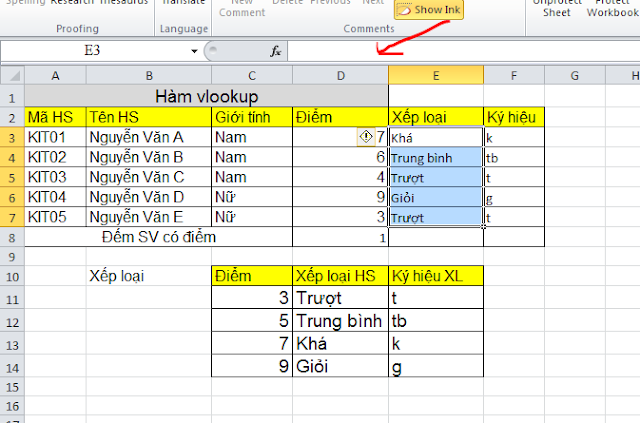Viewport: 640px width, 423px height.
Task: Click 'Khá' in lookup table row 13
Action: tap(340, 343)
